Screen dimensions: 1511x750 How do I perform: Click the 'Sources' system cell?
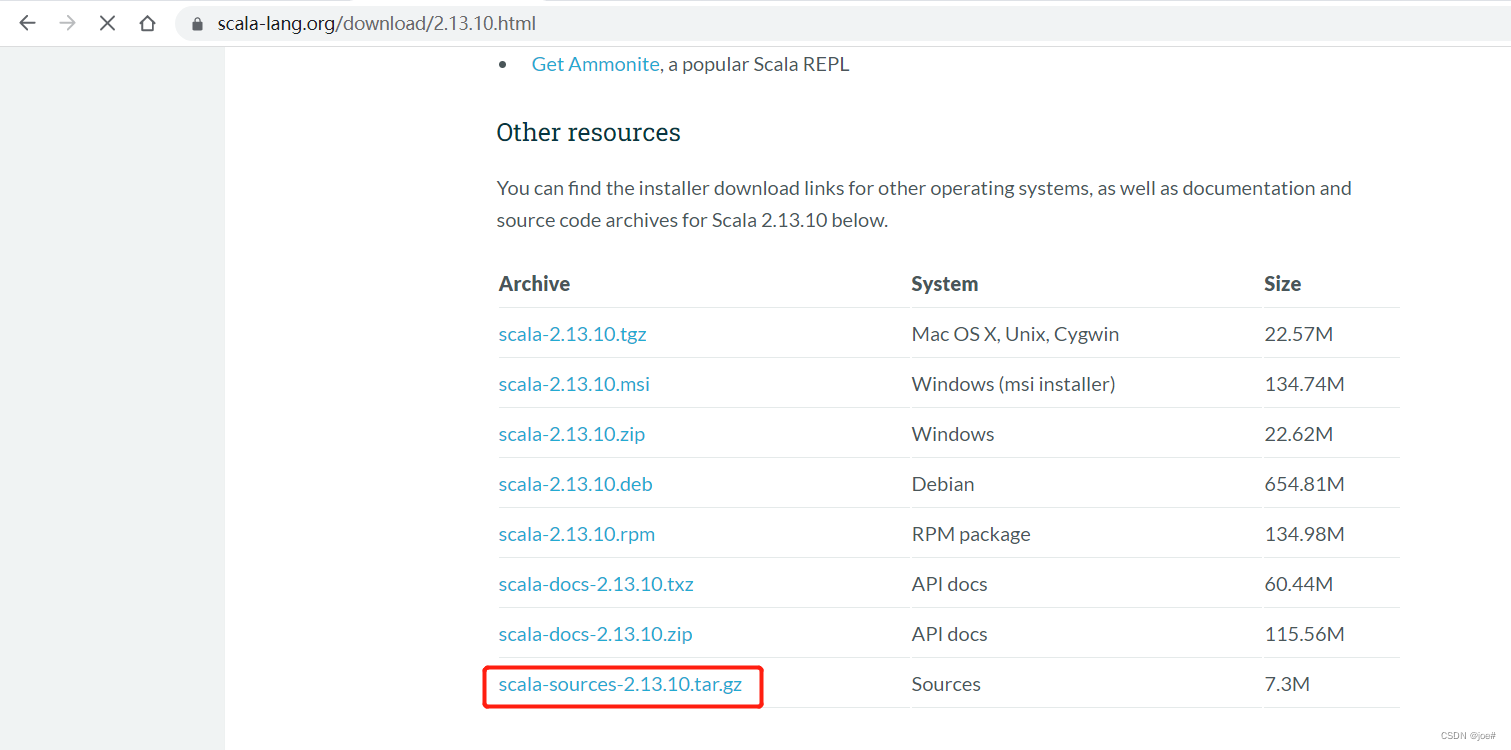(x=946, y=684)
